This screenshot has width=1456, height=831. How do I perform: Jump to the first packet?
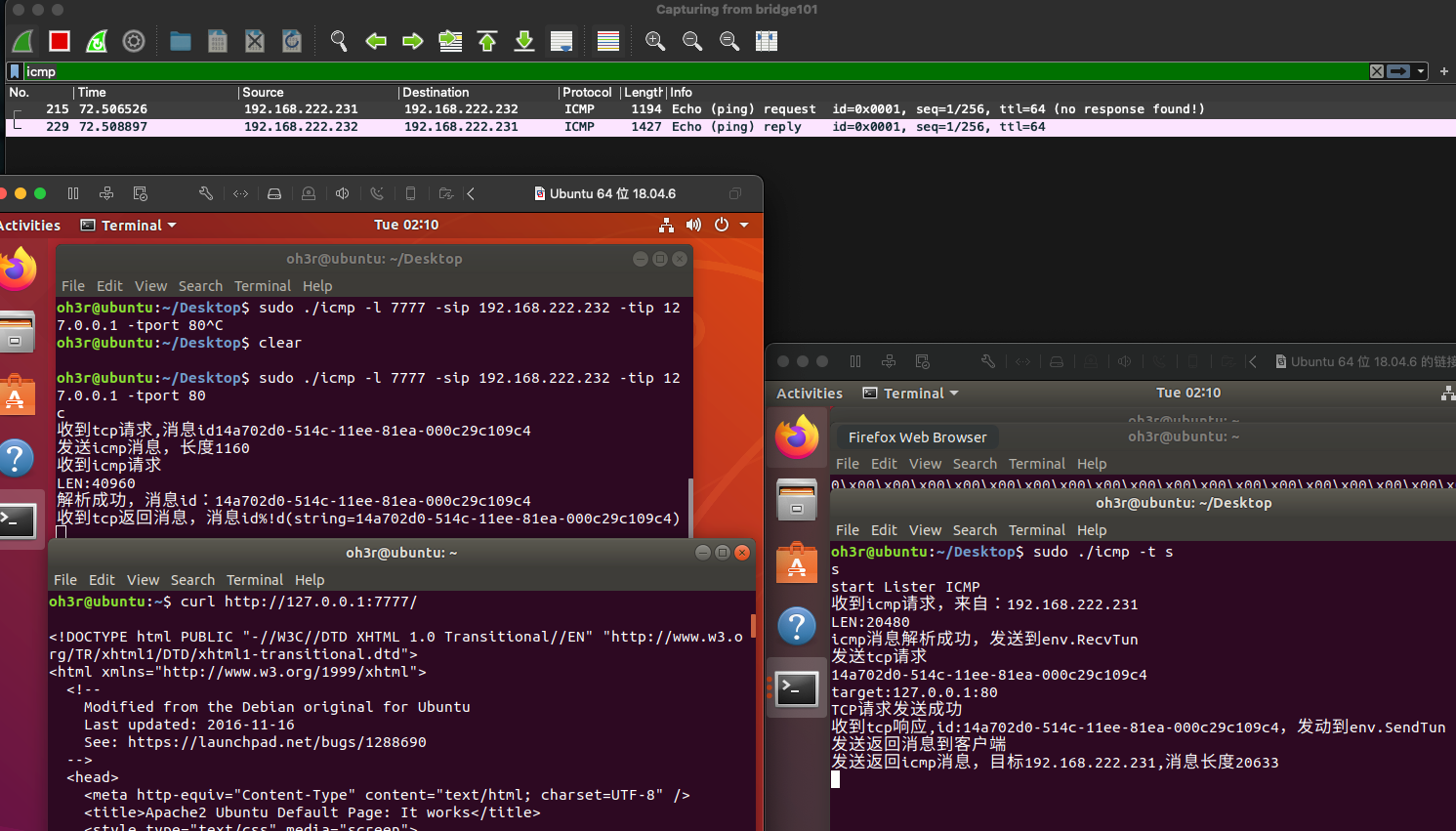tap(487, 41)
